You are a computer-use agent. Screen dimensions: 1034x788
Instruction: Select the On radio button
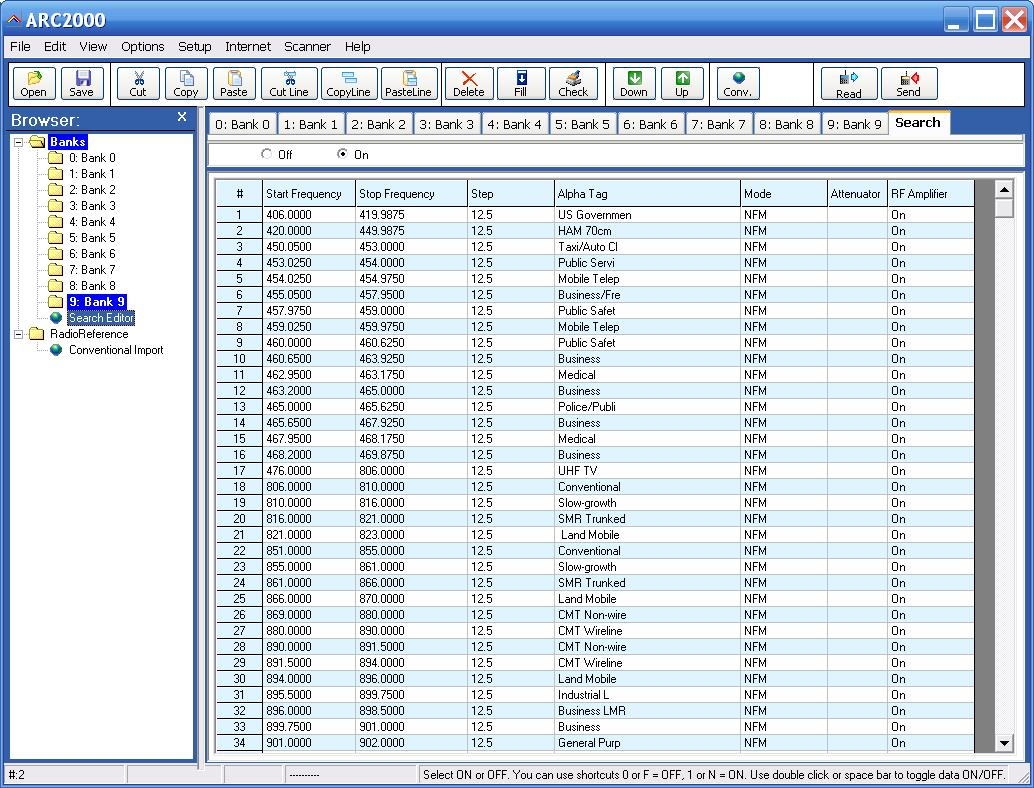(x=342, y=154)
